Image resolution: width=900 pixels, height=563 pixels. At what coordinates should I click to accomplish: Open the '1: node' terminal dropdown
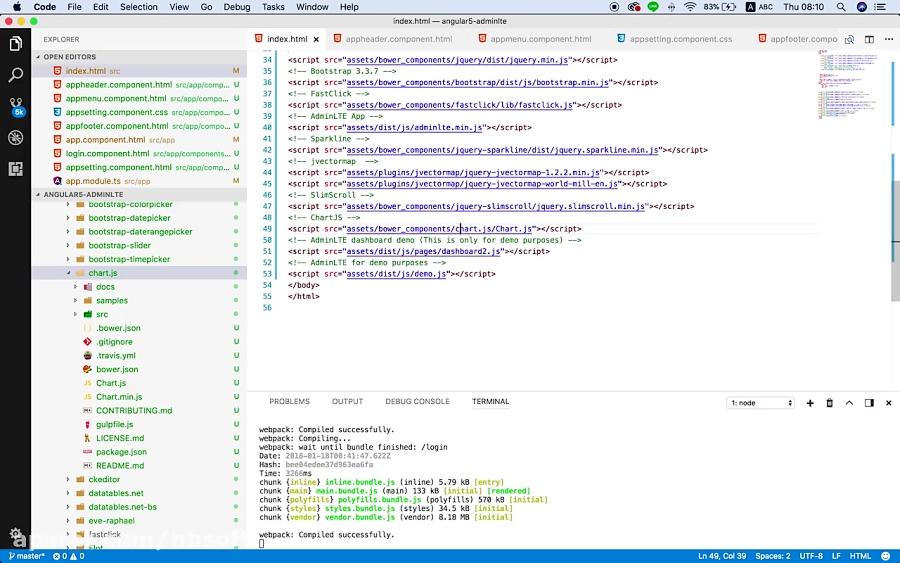[761, 403]
